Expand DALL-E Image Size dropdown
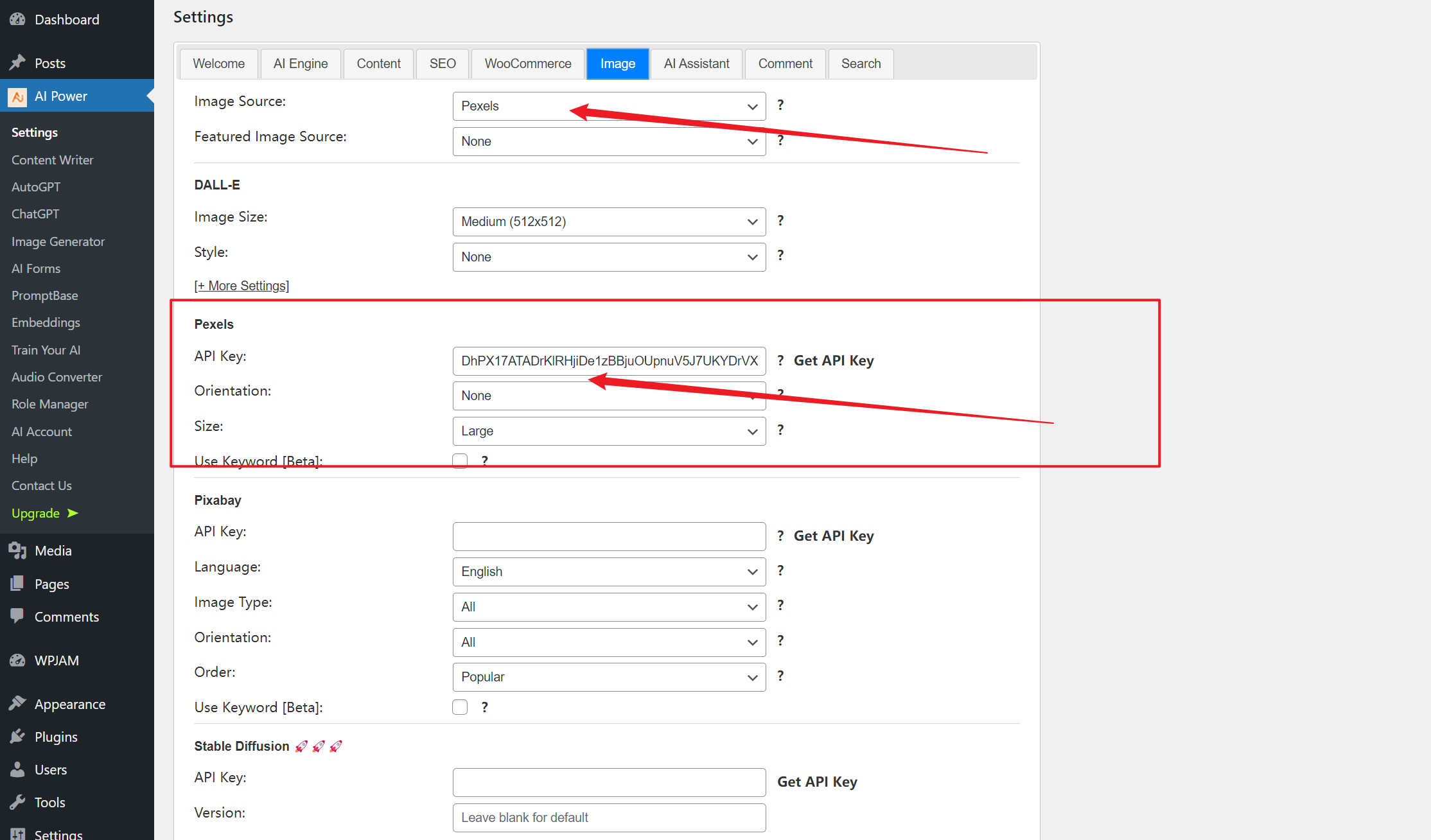The height and width of the screenshot is (840, 1431). pos(608,222)
